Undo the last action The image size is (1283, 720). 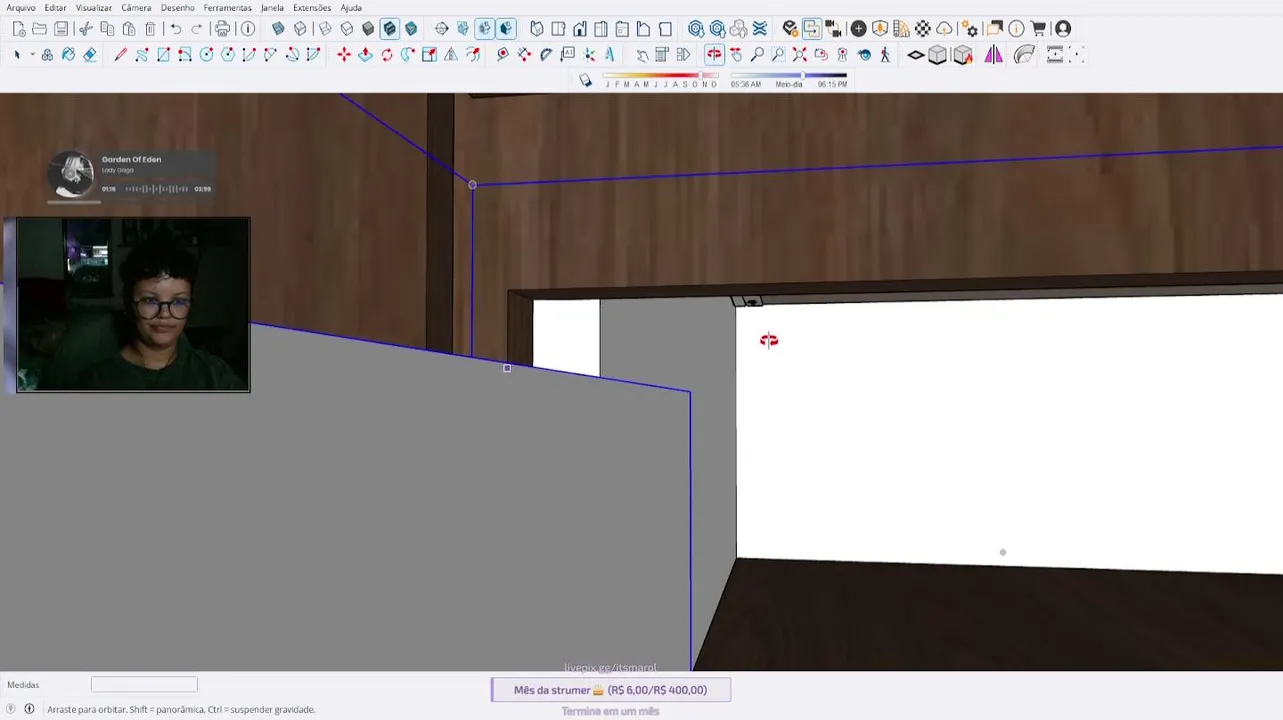[x=176, y=29]
